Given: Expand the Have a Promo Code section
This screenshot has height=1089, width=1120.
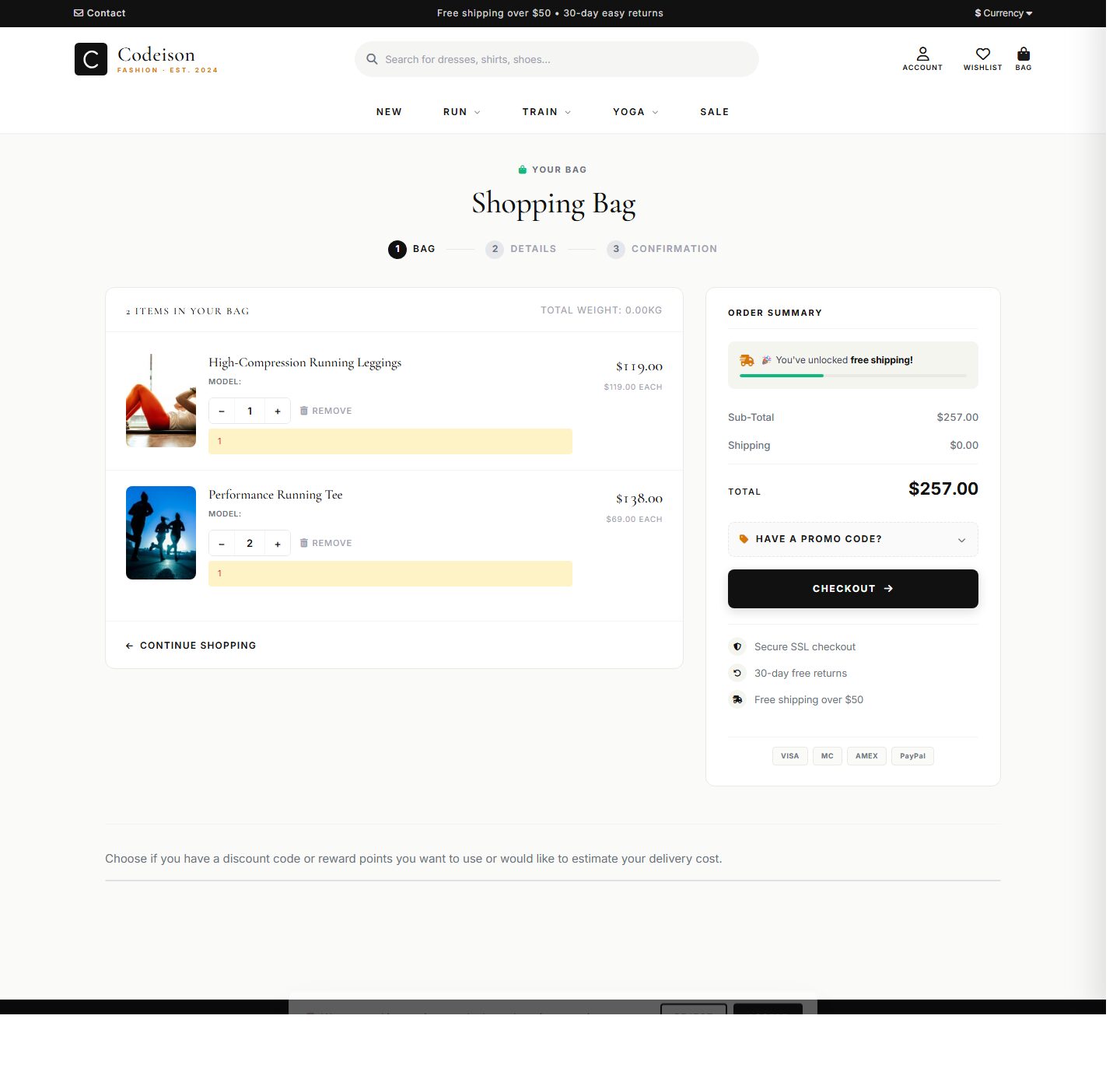Looking at the screenshot, I should (852, 539).
